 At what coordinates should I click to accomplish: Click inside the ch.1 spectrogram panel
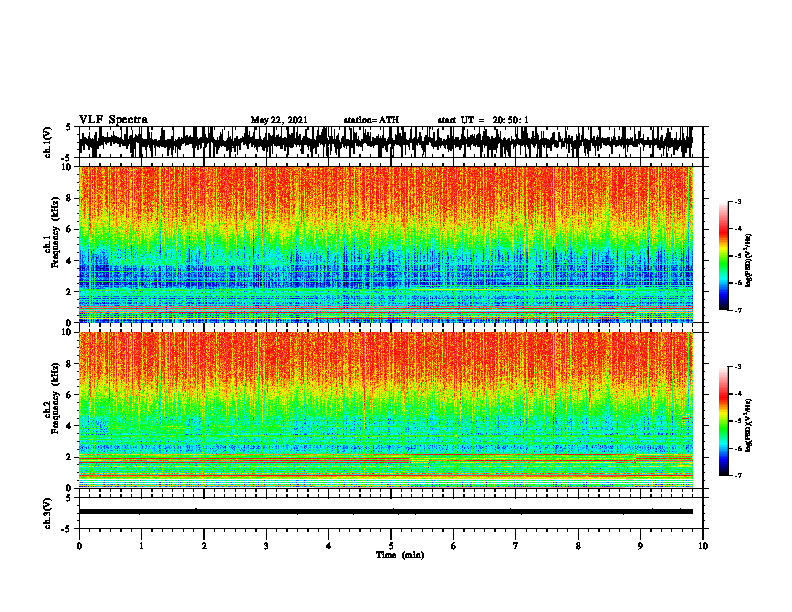point(385,244)
